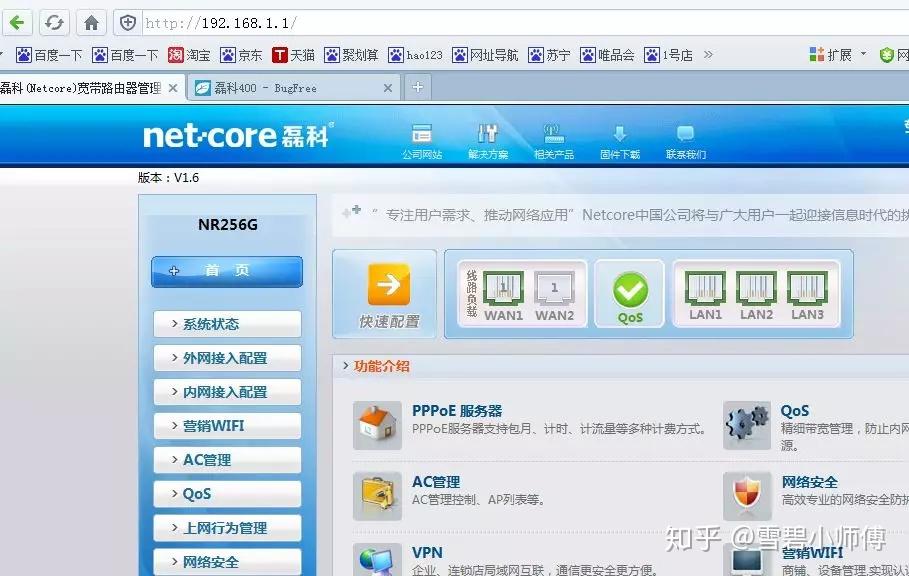
Task: Click the 首页 home button
Action: coord(227,271)
